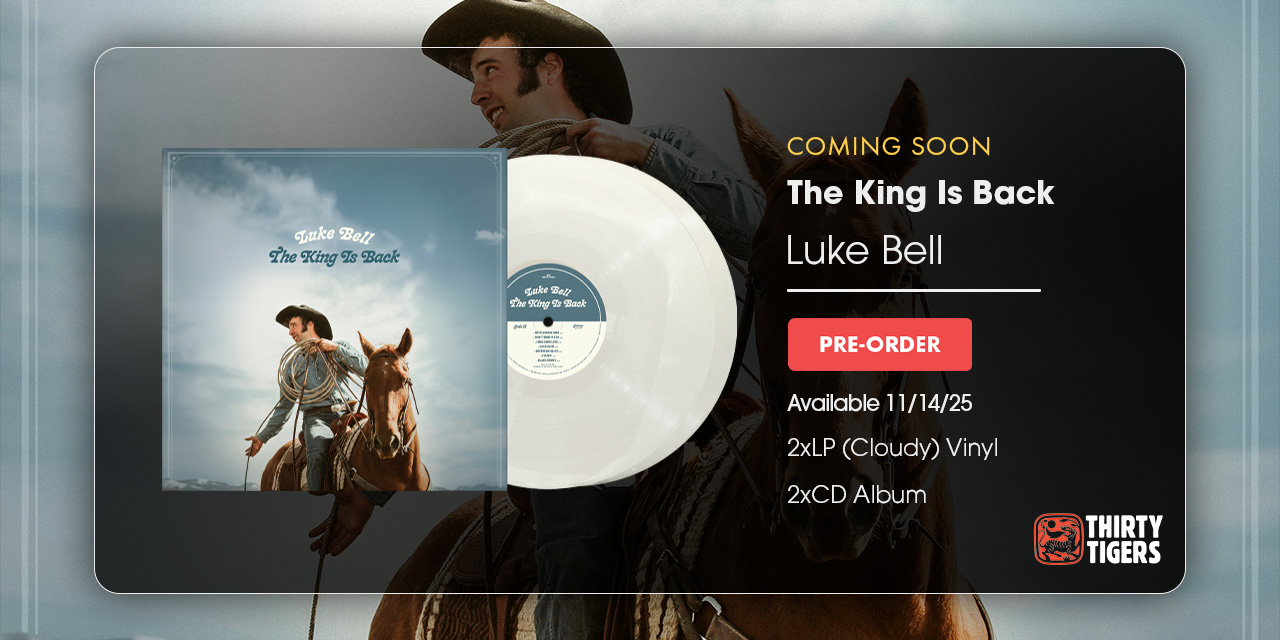Screen dimensions: 1280x640
Task: Select the 2xCD Album format option
Action: (857, 494)
